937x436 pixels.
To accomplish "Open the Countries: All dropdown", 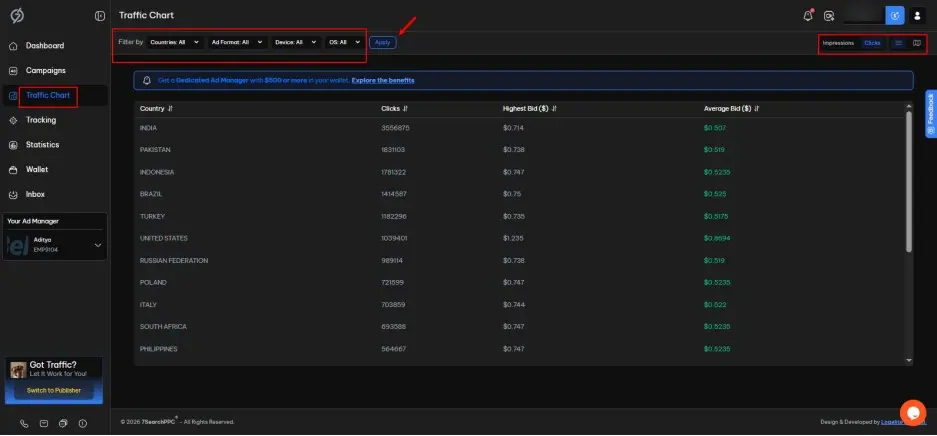I will 175,42.
